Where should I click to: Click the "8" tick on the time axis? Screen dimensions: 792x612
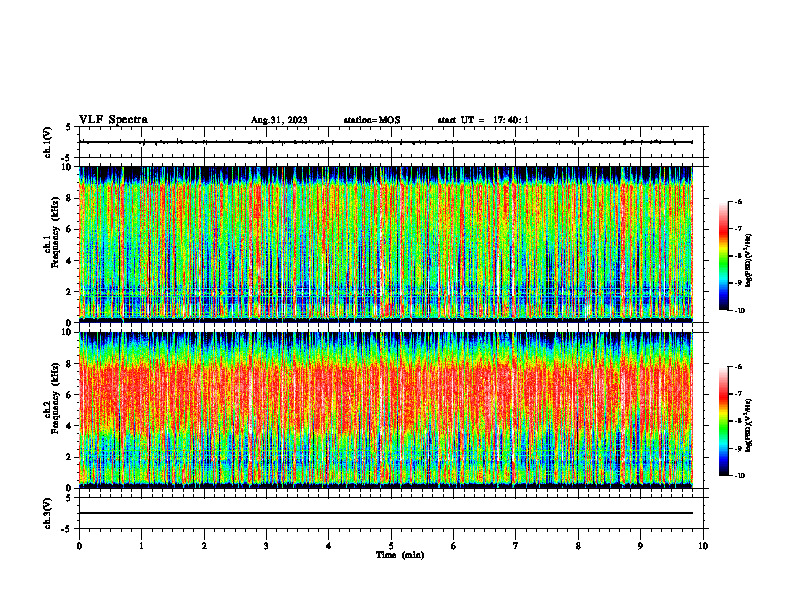(578, 546)
